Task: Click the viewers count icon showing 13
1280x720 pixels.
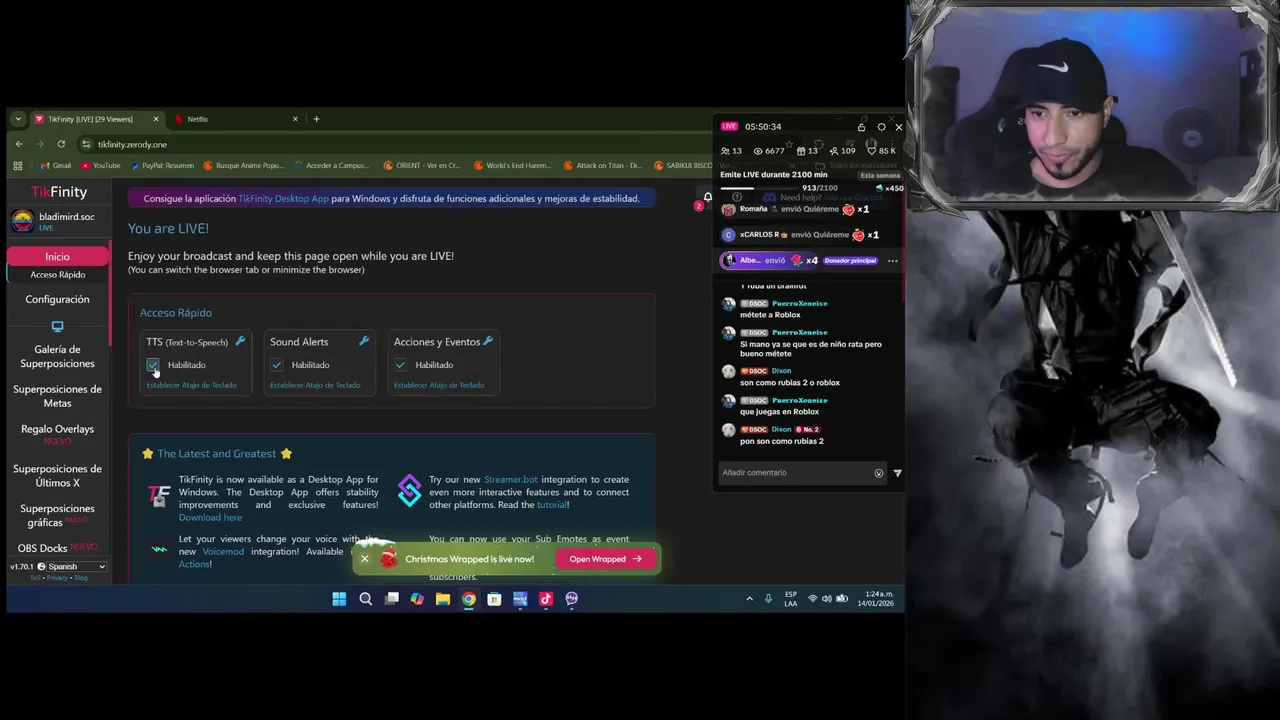Action: [725, 151]
